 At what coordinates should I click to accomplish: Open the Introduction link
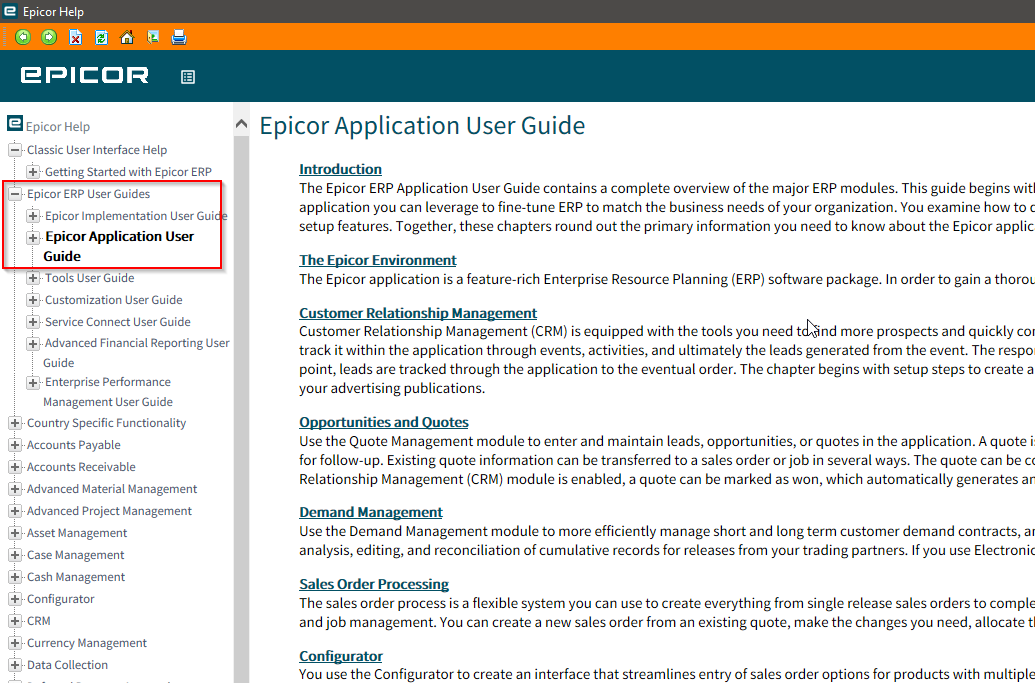pos(340,169)
